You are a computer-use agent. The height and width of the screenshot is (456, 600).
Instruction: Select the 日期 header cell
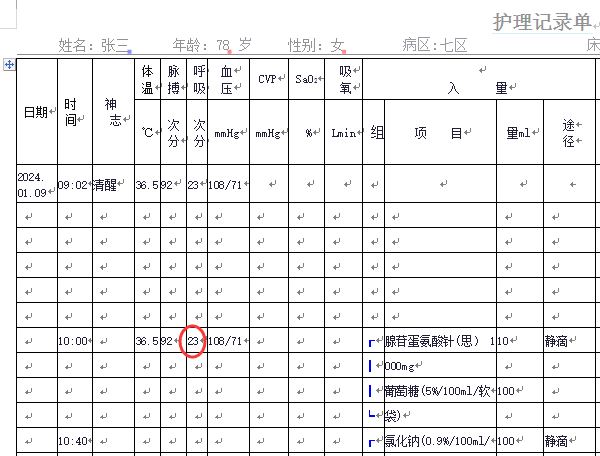click(37, 112)
